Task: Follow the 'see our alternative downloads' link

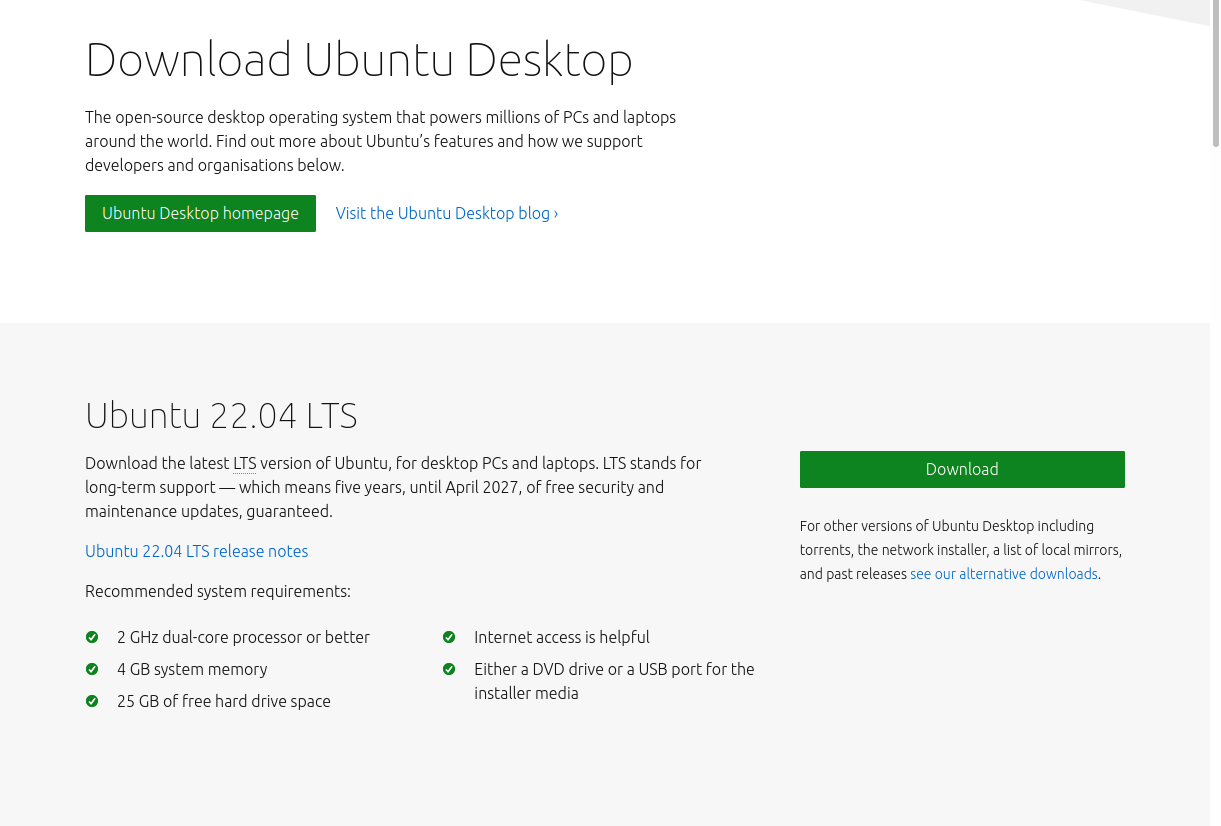Action: [1003, 574]
